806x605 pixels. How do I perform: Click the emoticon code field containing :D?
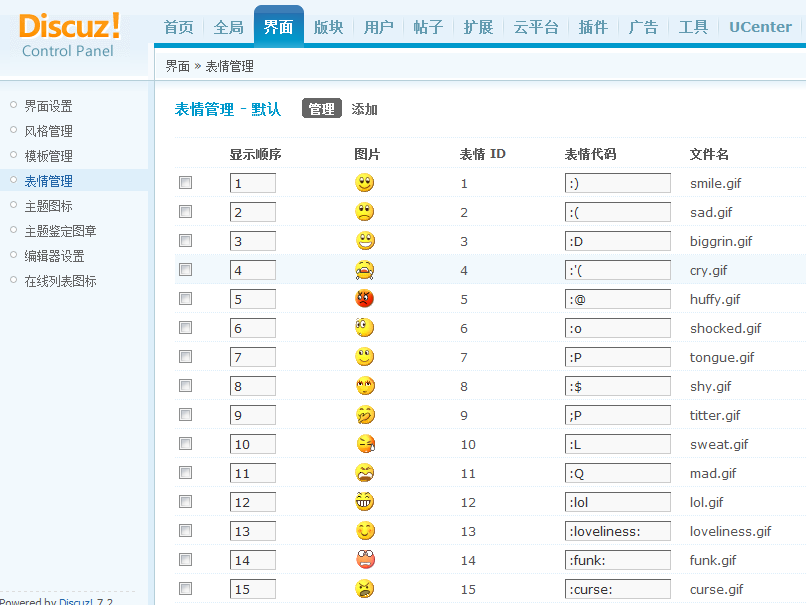tap(618, 241)
